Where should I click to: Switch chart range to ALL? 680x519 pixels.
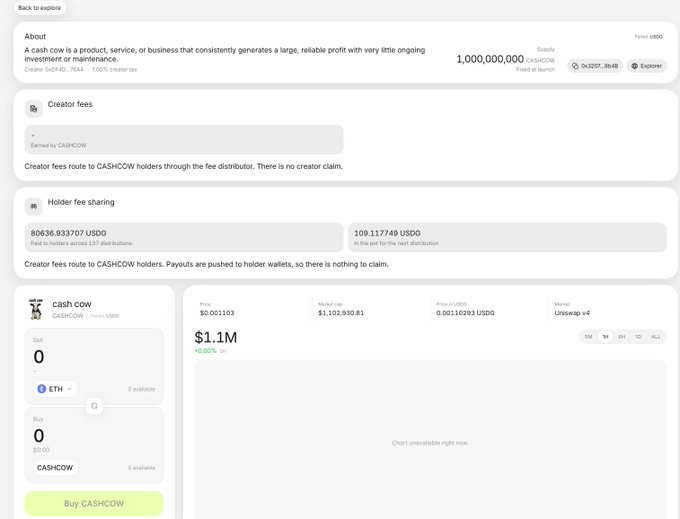pos(656,337)
